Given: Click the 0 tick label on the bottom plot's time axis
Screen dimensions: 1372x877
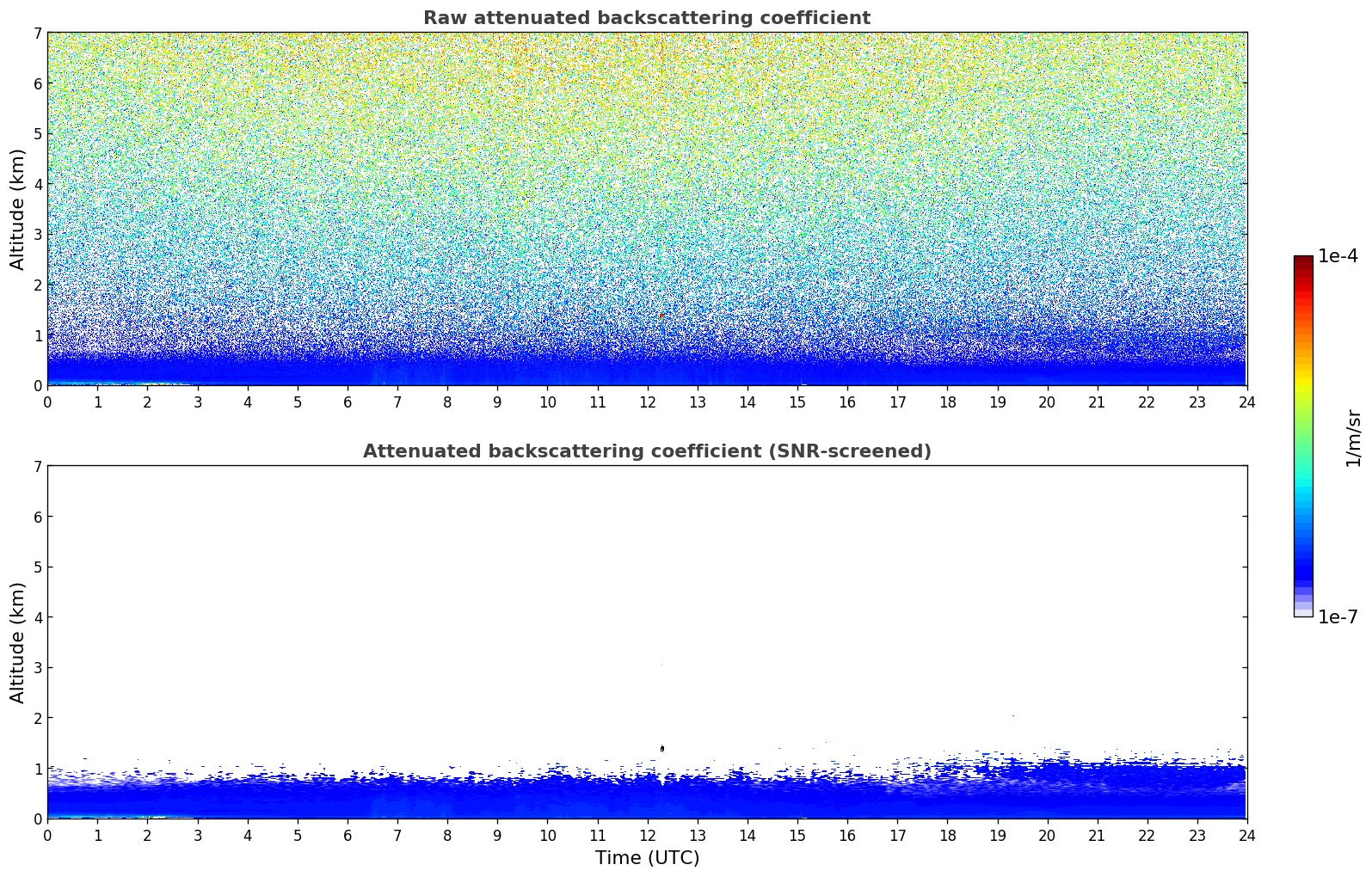Looking at the screenshot, I should click(47, 836).
